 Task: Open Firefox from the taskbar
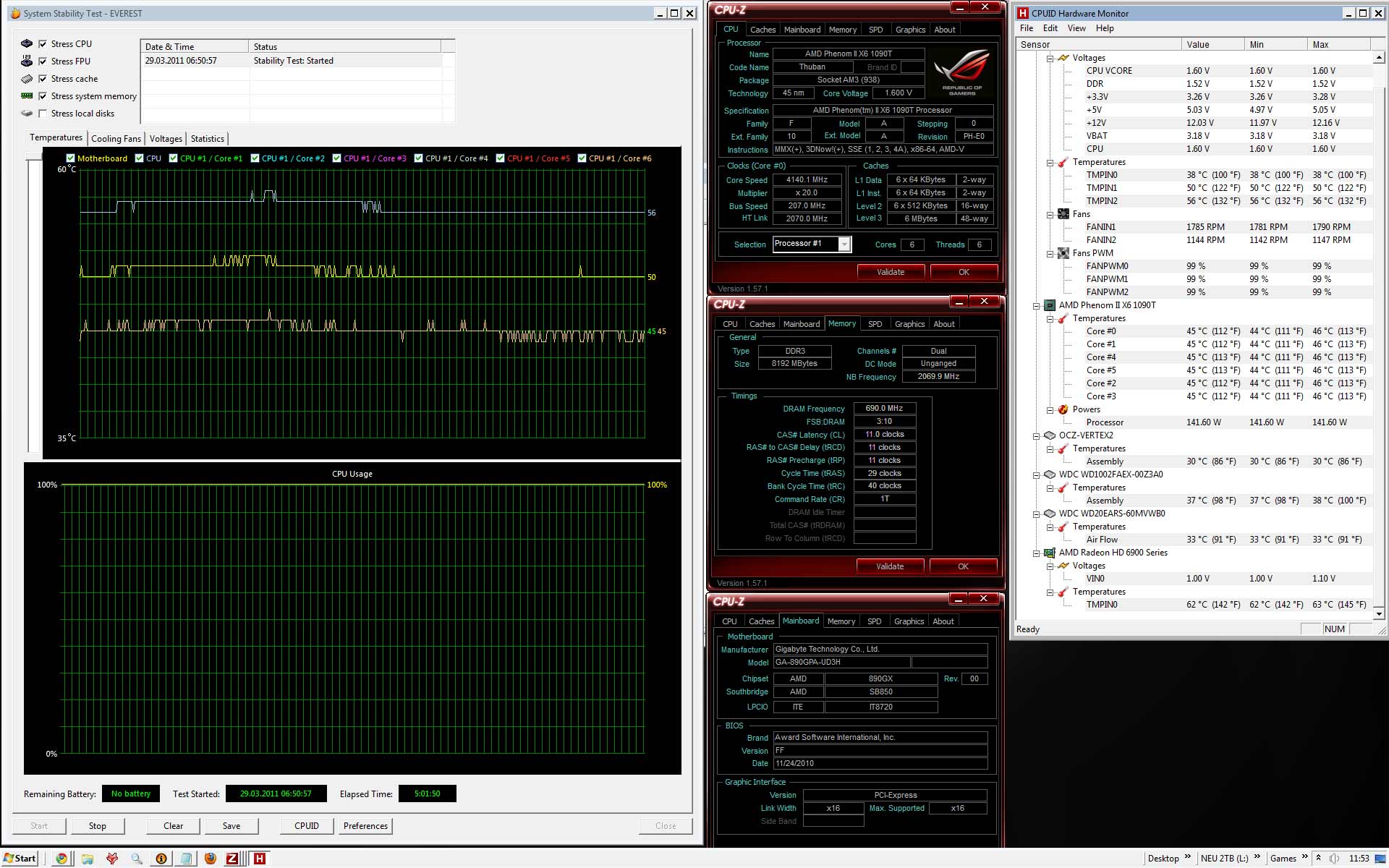point(211,859)
